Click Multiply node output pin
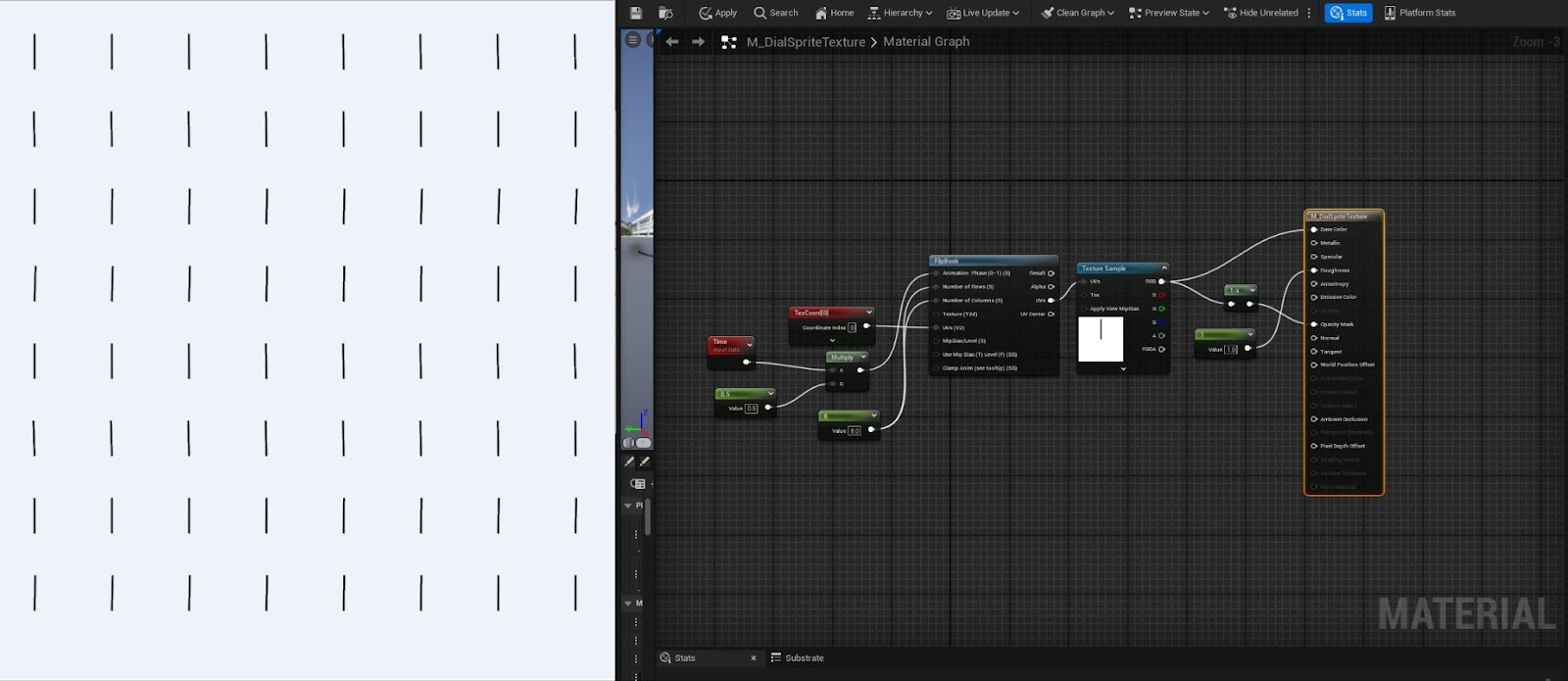The height and width of the screenshot is (681, 1568). click(x=860, y=370)
